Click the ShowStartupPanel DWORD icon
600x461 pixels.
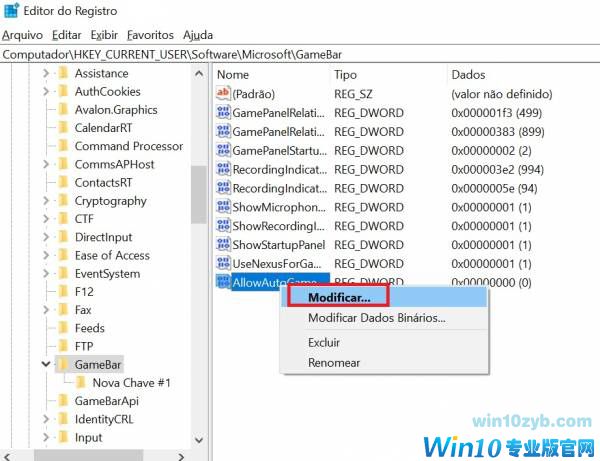click(x=223, y=244)
